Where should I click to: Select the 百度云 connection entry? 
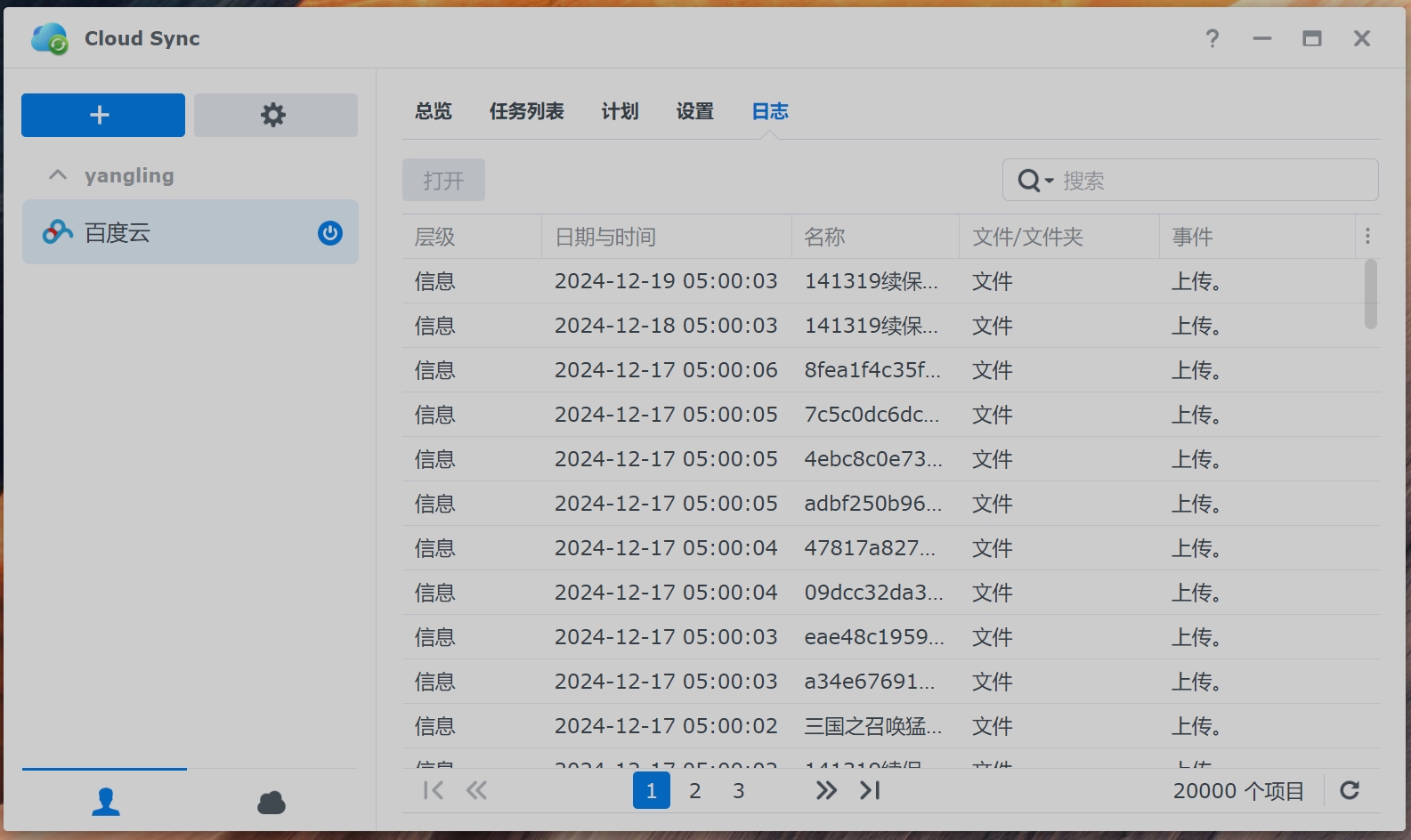point(191,232)
